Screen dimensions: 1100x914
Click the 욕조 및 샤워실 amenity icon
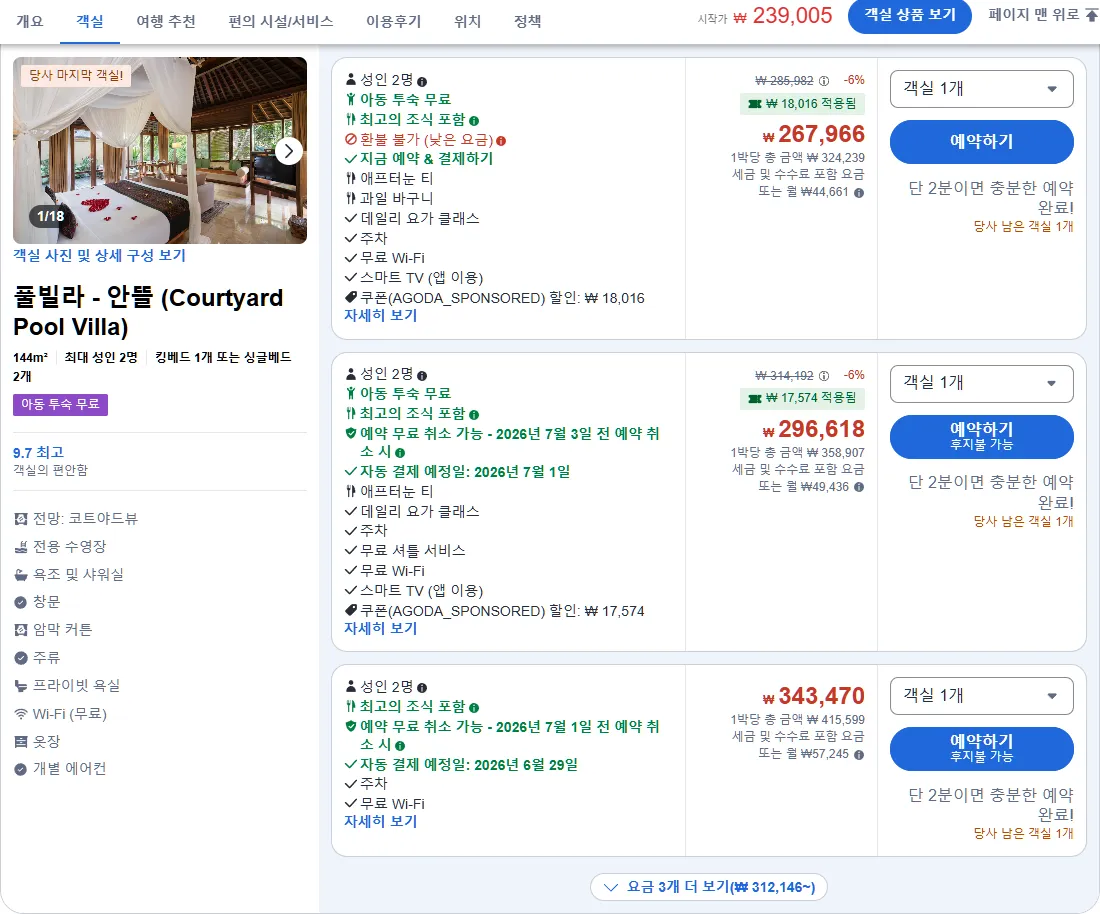pyautogui.click(x=21, y=574)
